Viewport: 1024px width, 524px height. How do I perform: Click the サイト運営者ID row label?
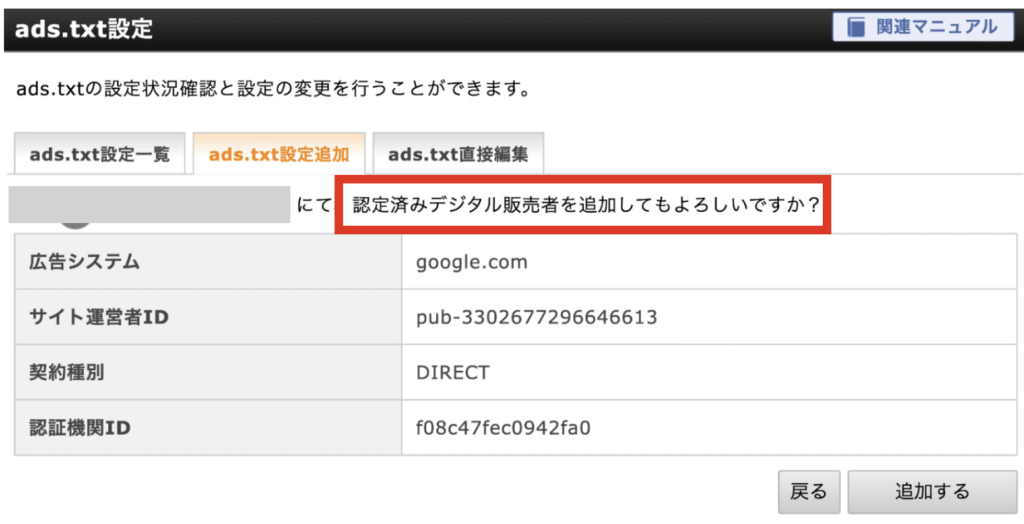(99, 318)
